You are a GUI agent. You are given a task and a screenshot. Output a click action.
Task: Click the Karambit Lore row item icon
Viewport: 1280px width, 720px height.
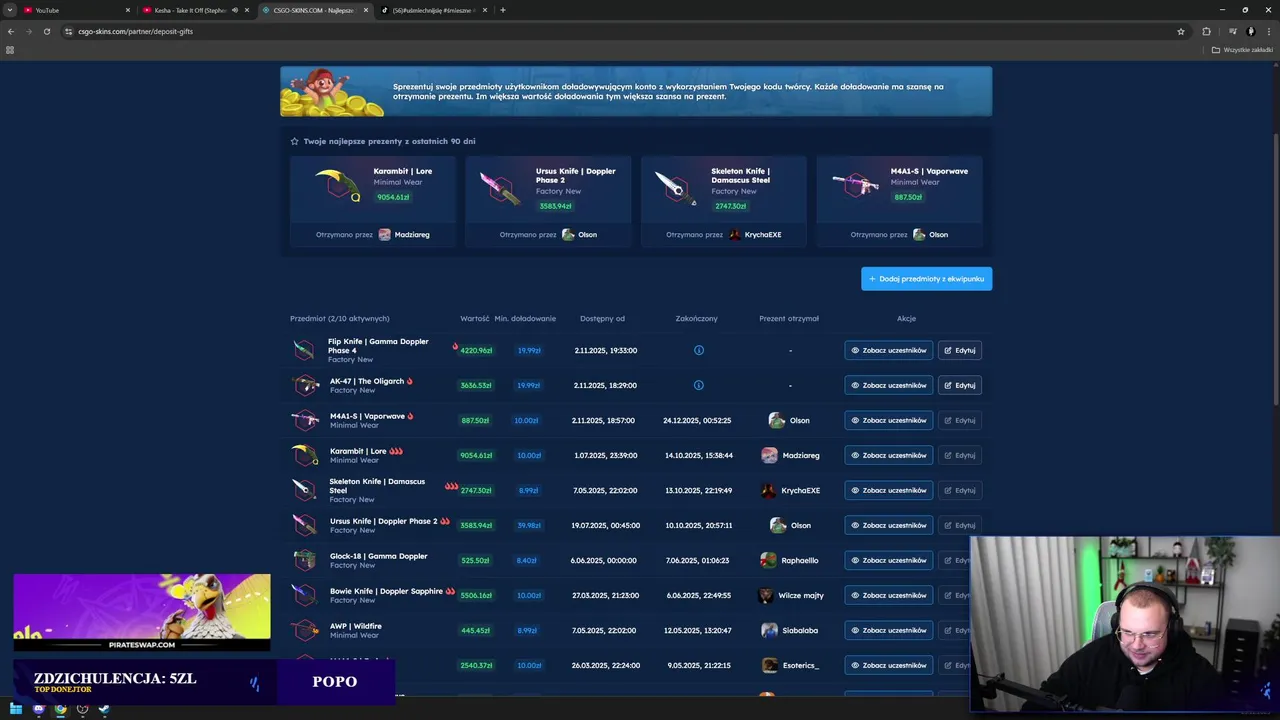305,455
